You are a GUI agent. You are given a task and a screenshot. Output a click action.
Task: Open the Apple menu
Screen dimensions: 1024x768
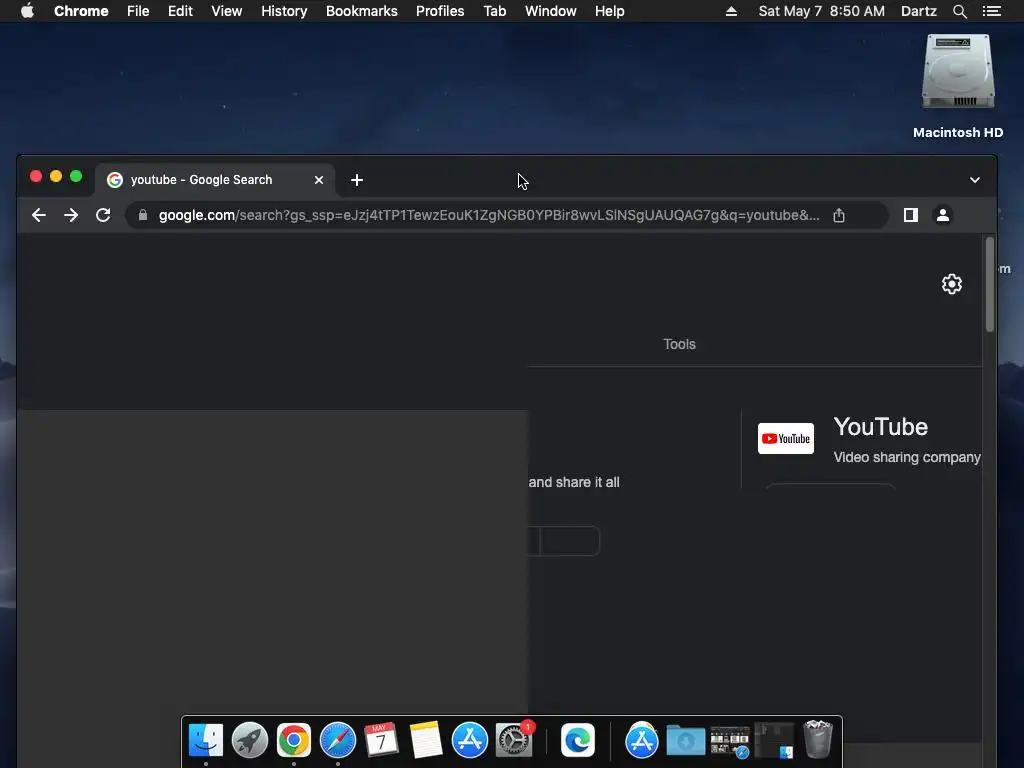point(27,11)
